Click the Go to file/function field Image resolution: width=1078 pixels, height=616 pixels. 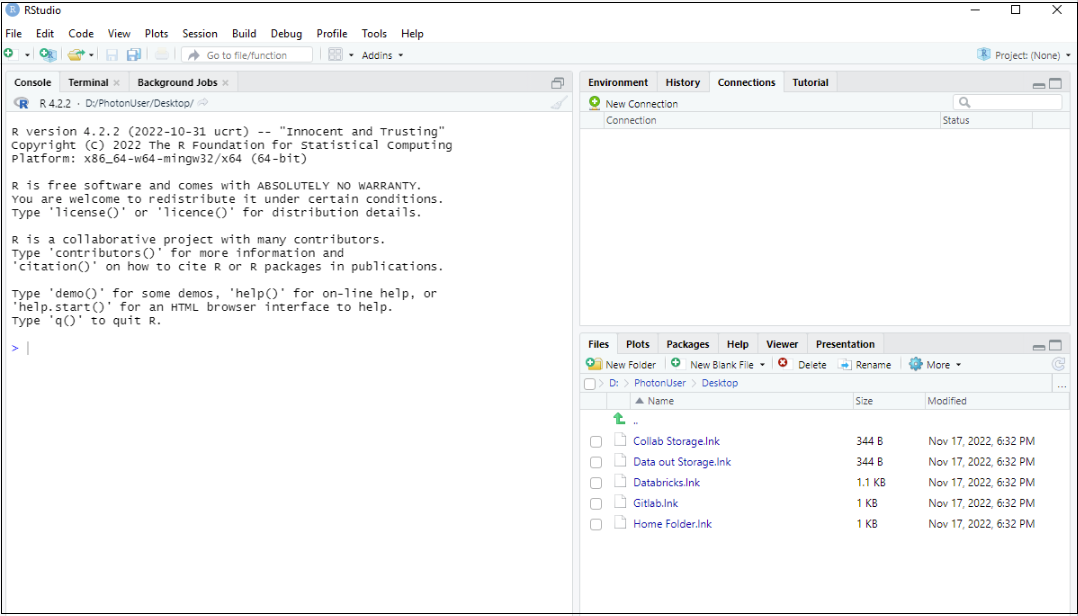248,55
